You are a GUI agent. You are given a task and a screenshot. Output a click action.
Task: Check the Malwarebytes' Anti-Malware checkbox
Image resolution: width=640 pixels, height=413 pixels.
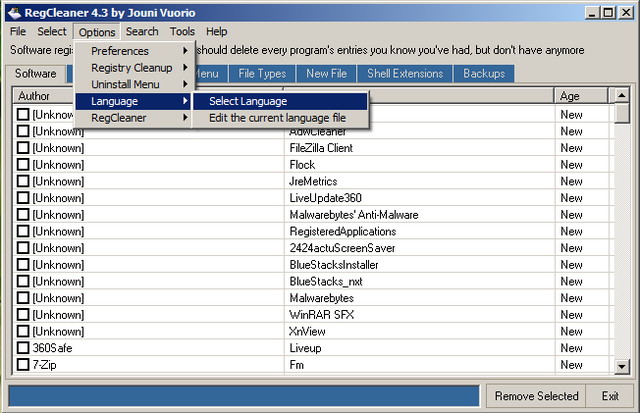(x=23, y=215)
